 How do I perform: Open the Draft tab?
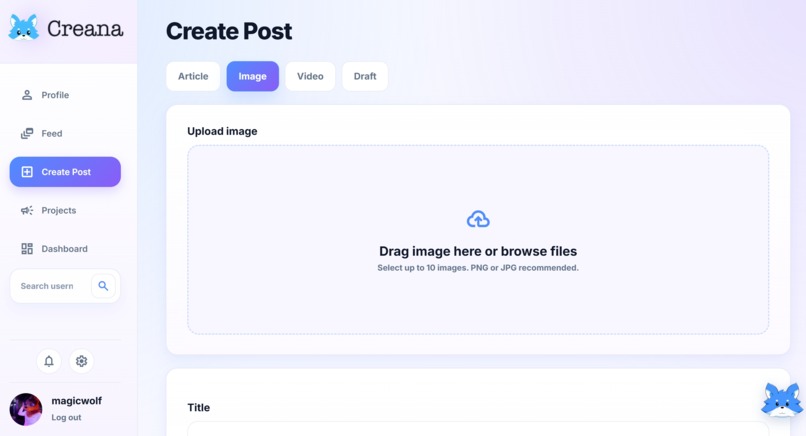coord(365,76)
